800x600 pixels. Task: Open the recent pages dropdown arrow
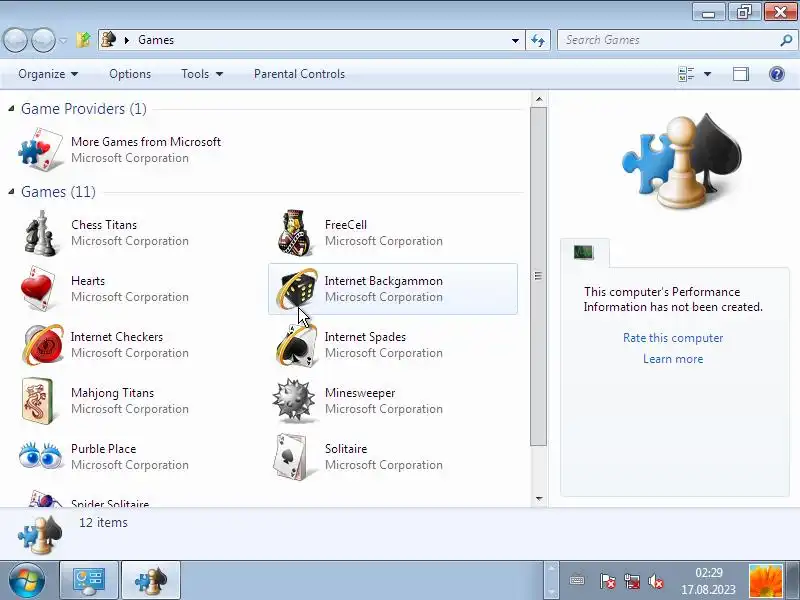click(x=63, y=40)
